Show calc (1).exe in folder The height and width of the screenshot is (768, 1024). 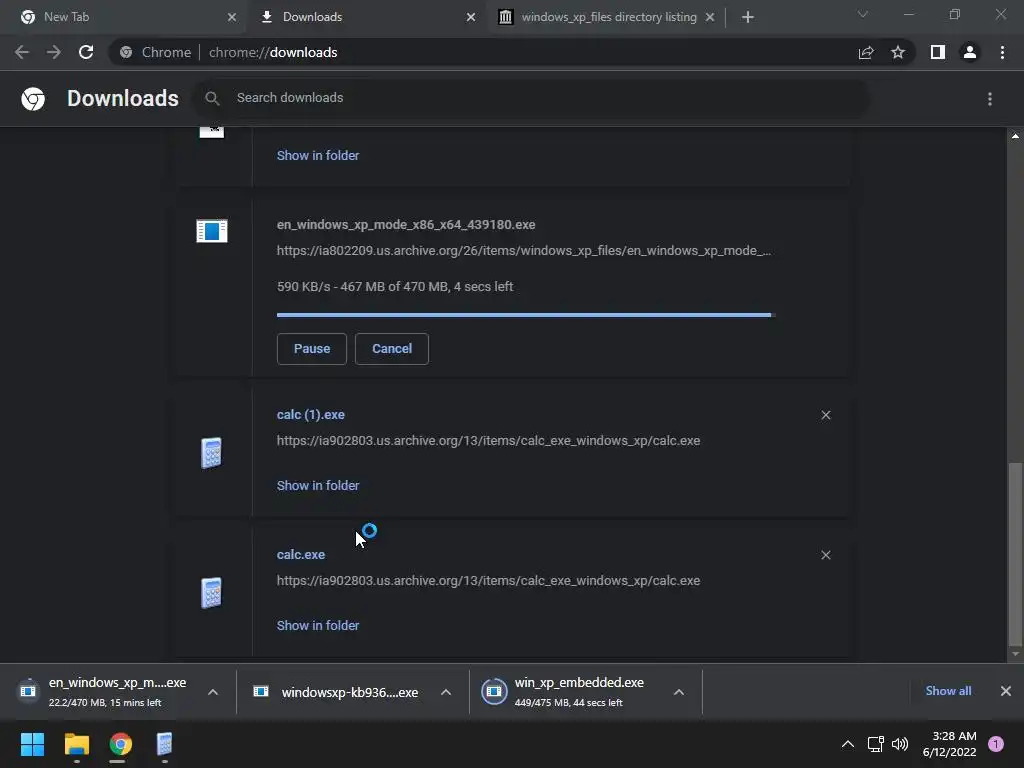(x=318, y=486)
